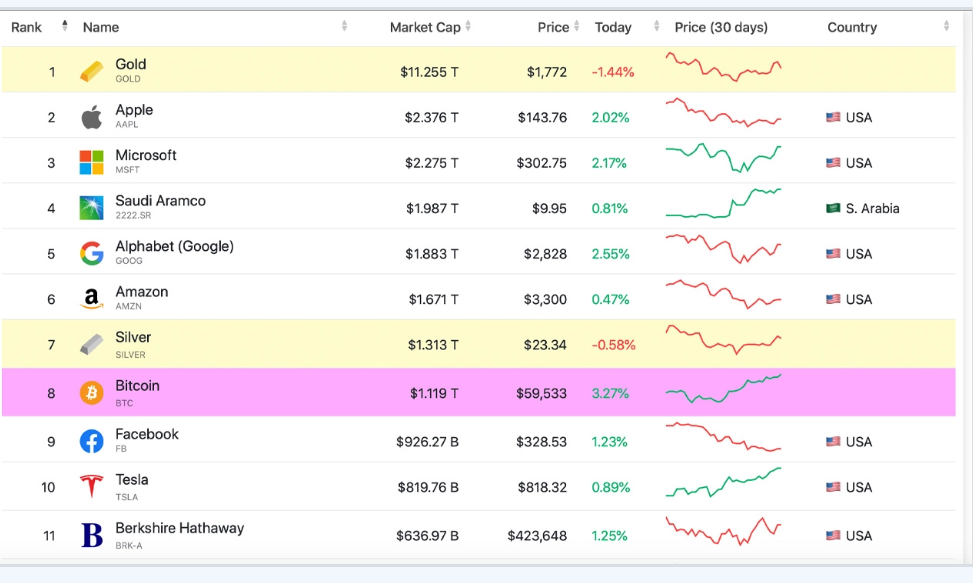Click Tesla's 30-day price sparkline
973x583 pixels.
click(x=723, y=483)
